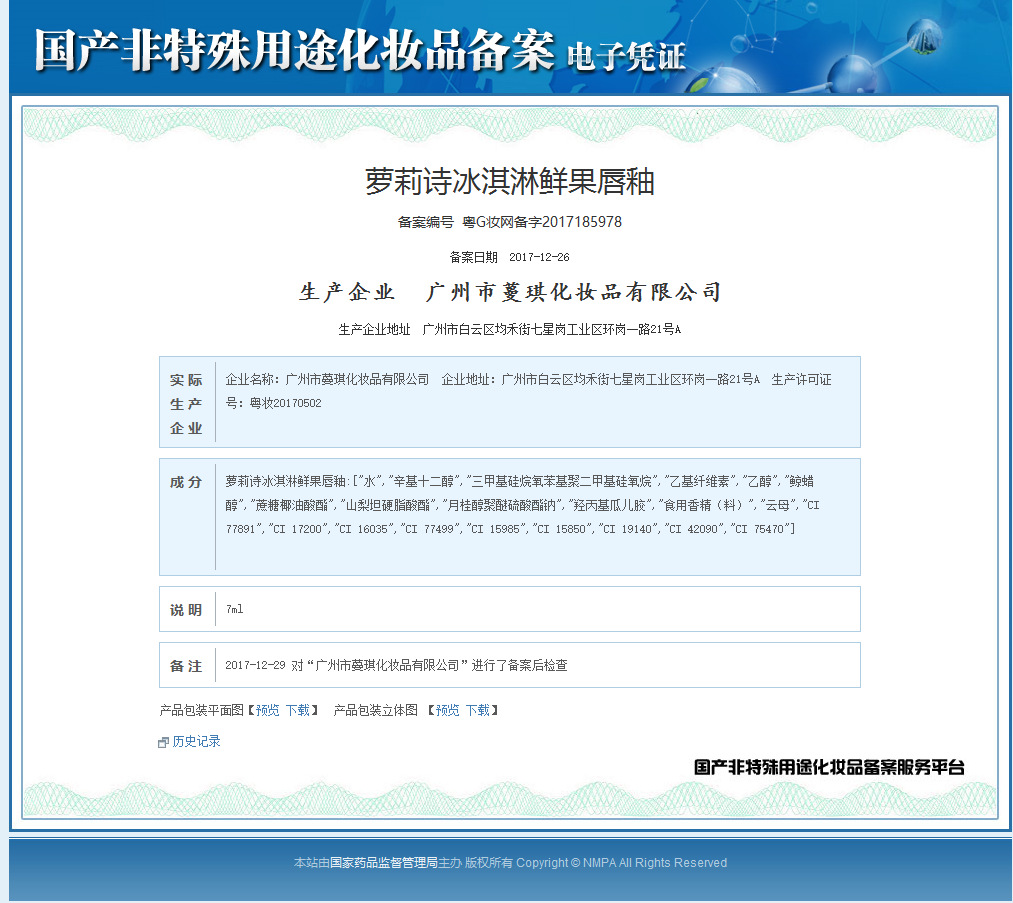Click the 历史记录 popup icon
Screen dimensions: 1013x903
point(163,742)
